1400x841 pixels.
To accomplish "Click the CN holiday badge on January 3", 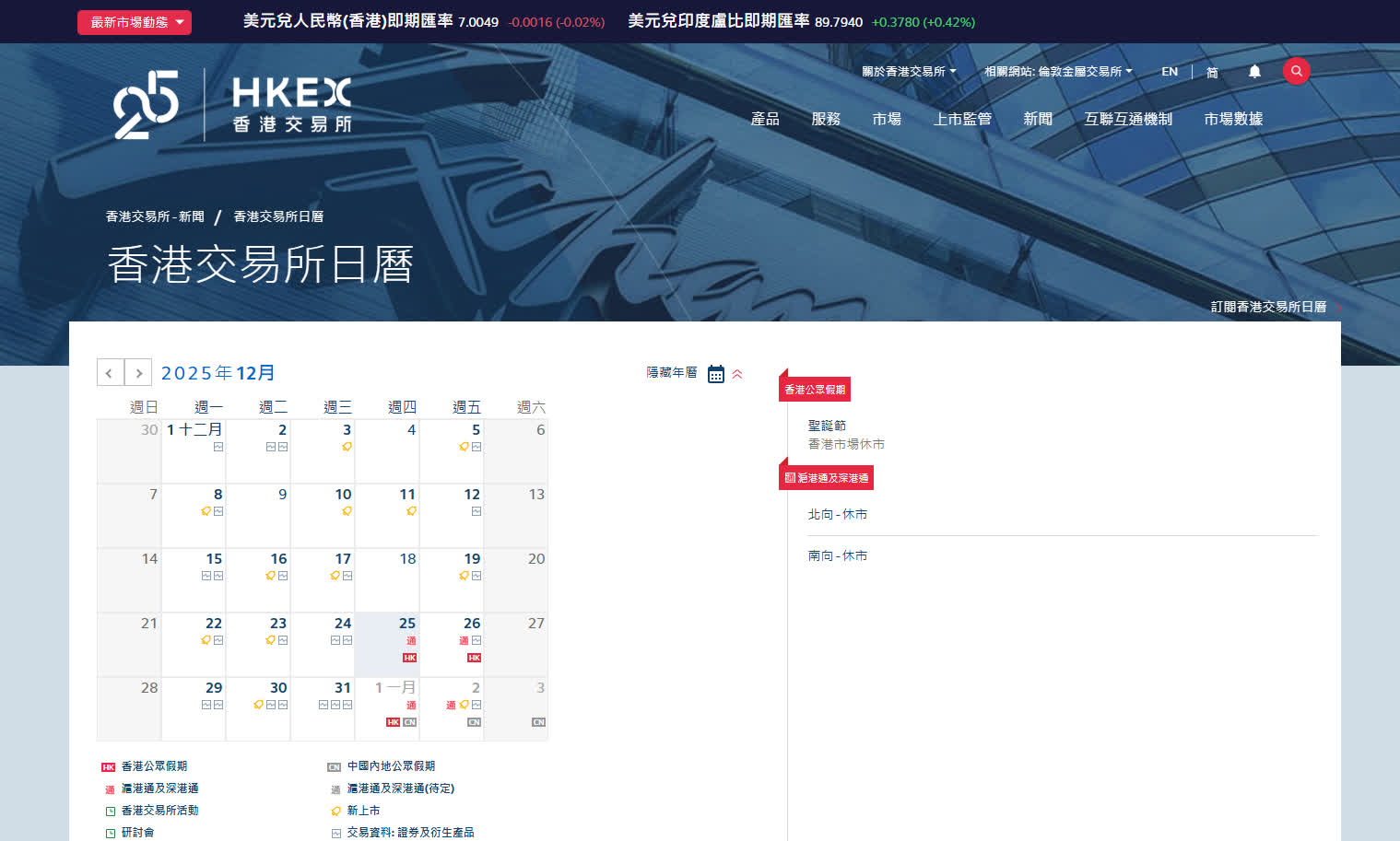I will pos(538,722).
